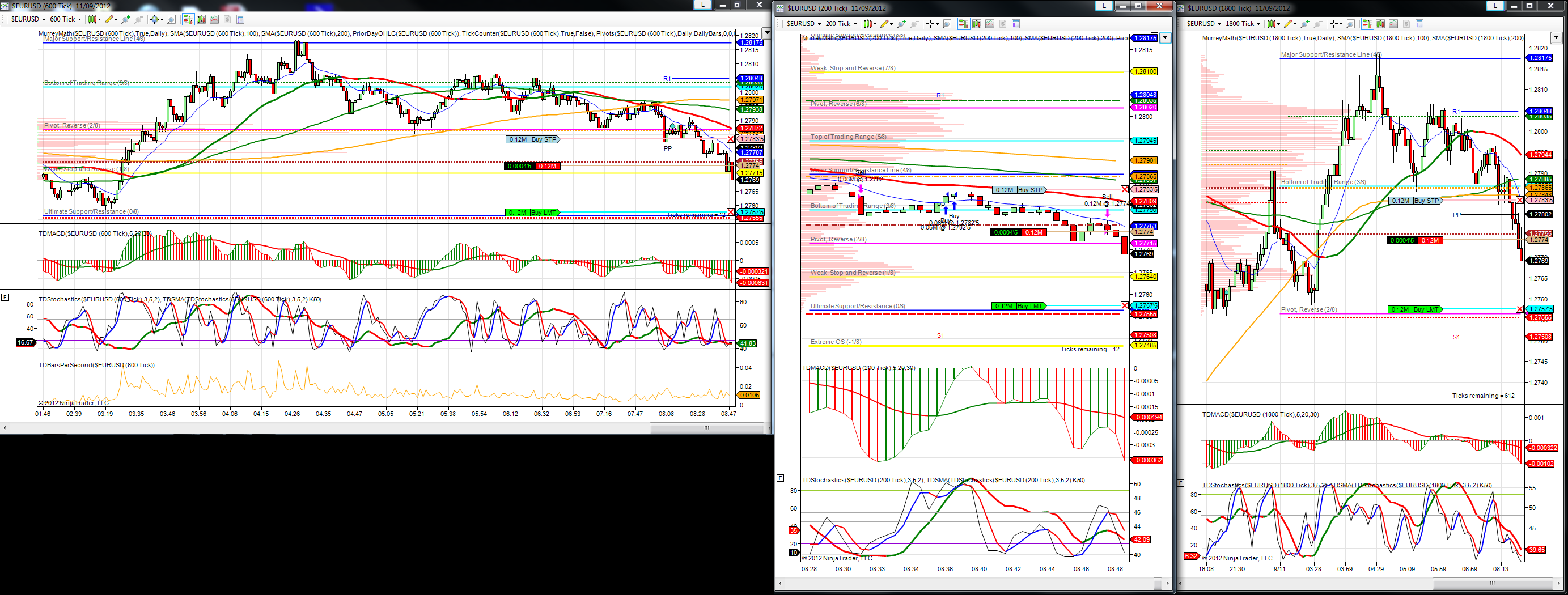
Task: Cancel the Buy STP order in 200 Tick chart
Action: [x=1124, y=189]
